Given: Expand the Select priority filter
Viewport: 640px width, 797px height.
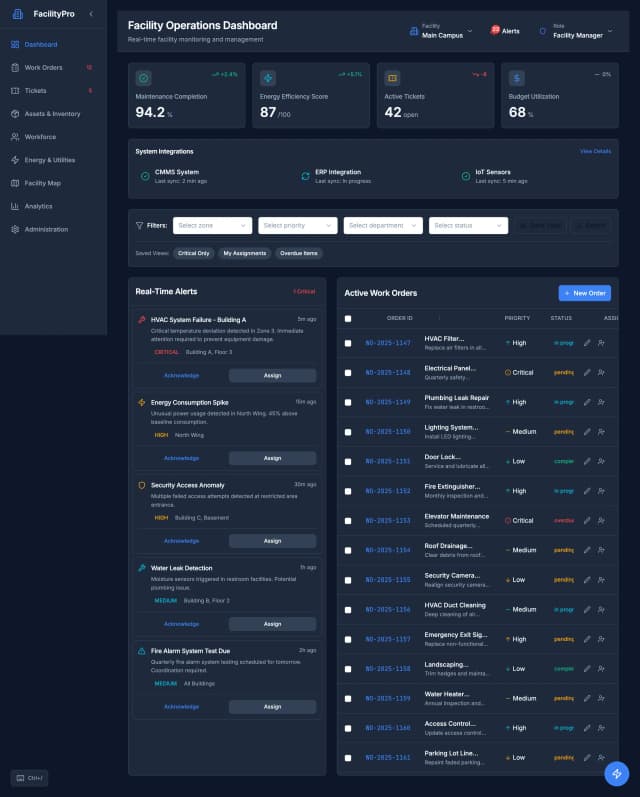Looking at the screenshot, I should (297, 226).
